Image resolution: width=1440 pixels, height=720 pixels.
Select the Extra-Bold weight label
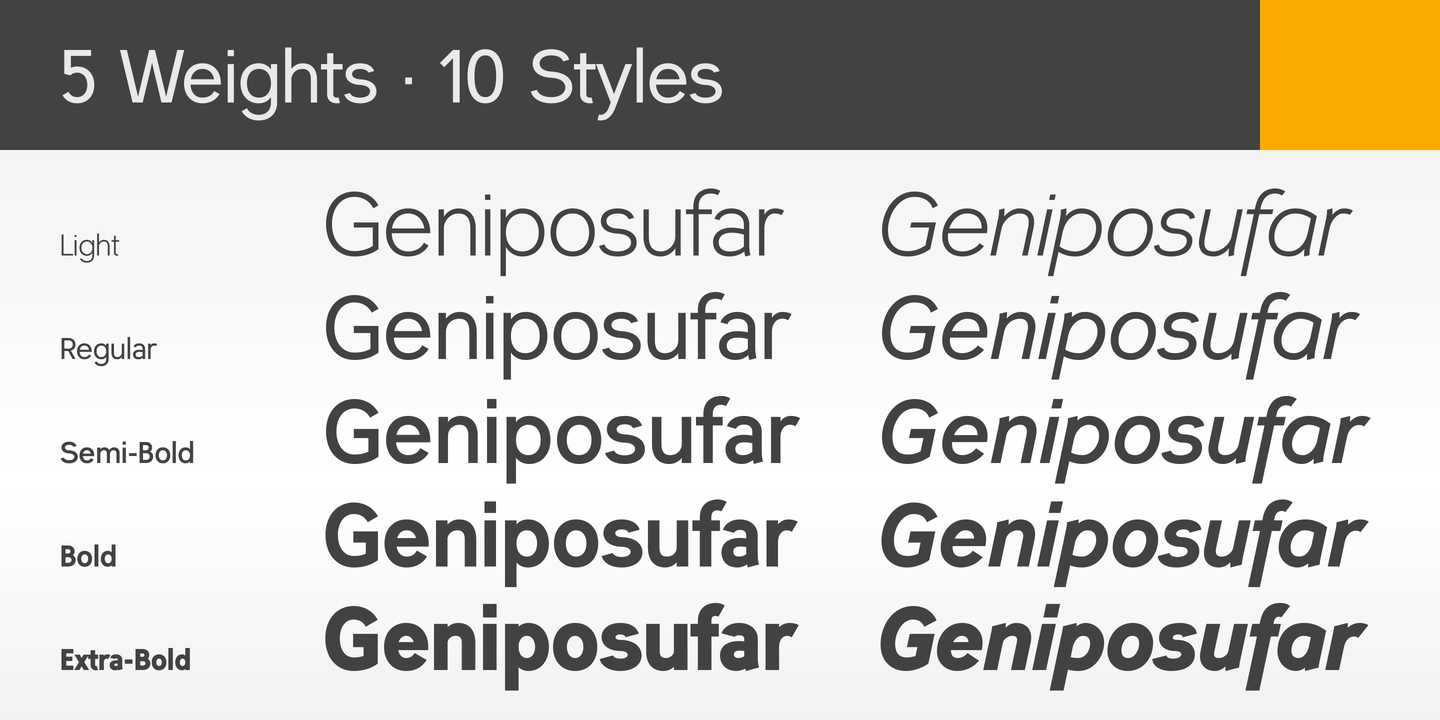click(125, 660)
